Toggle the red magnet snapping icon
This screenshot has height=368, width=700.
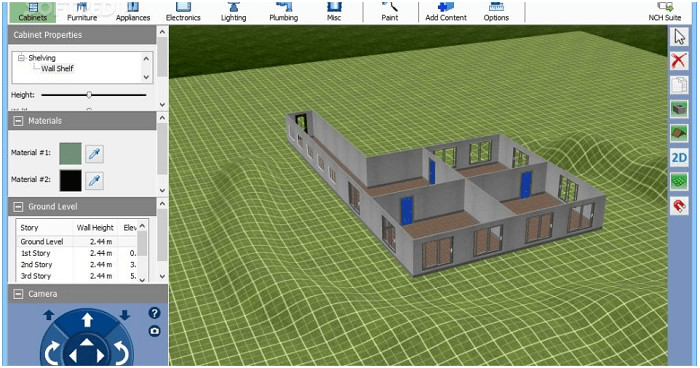[679, 206]
